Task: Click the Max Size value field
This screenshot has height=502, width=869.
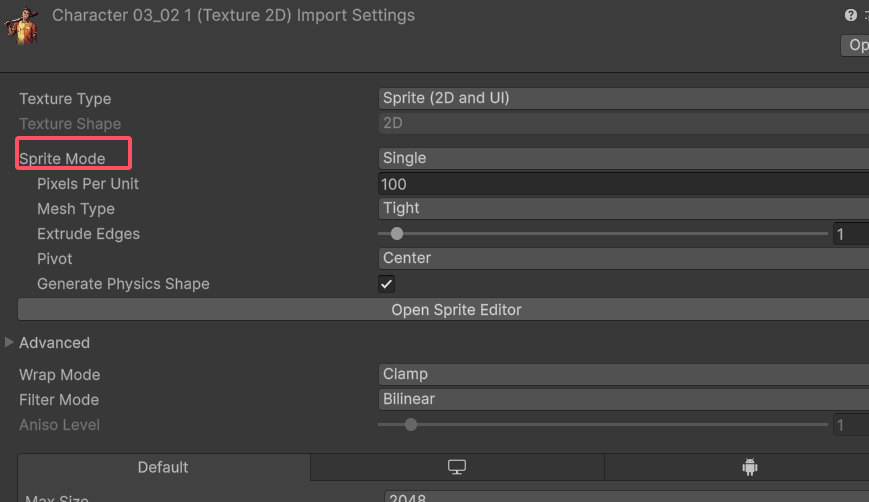Action: pyautogui.click(x=622, y=497)
